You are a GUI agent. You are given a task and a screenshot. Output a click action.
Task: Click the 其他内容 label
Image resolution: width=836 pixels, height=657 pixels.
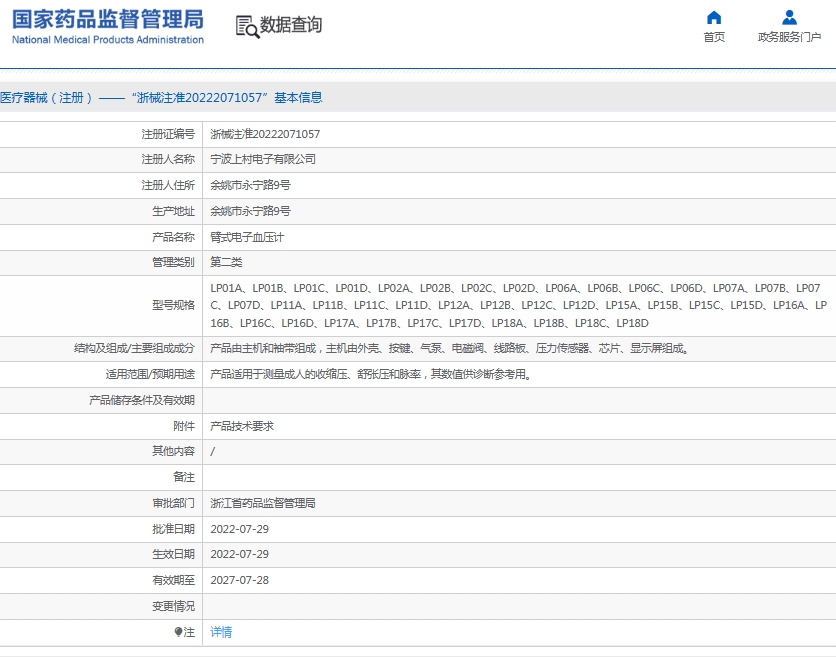point(173,452)
